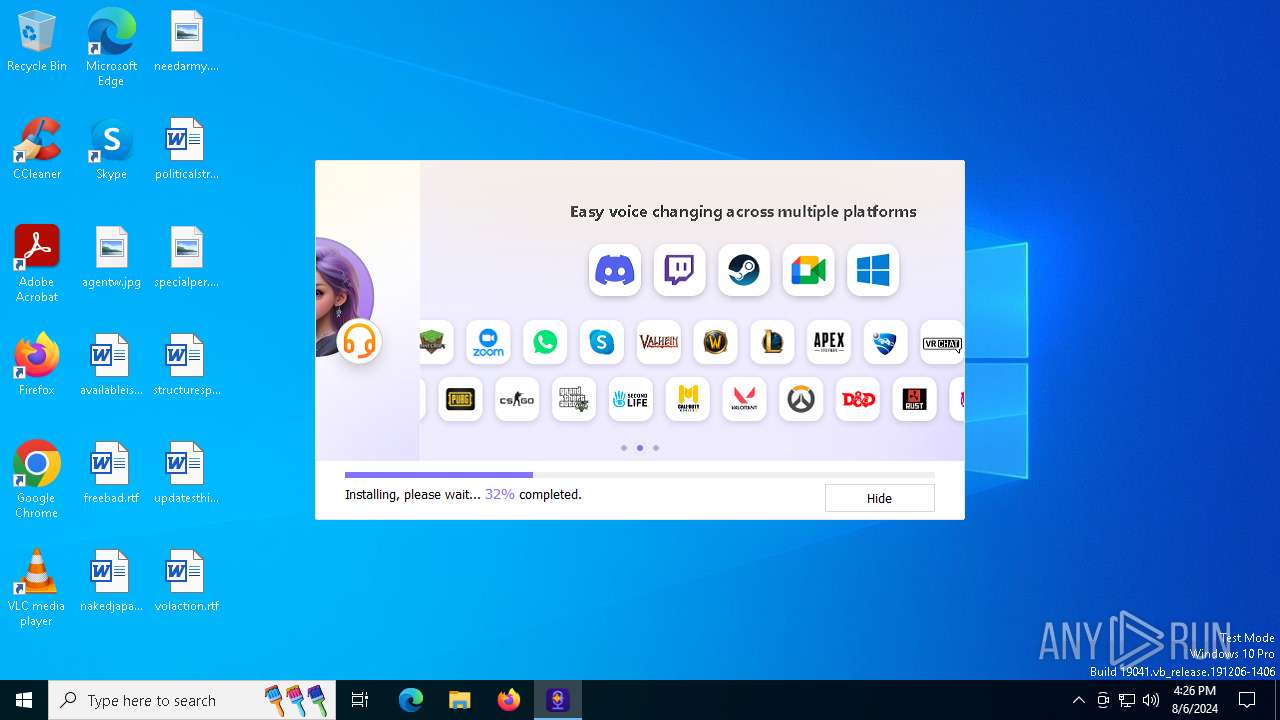This screenshot has width=1280, height=720.
Task: Click the League of Legends icon
Action: tap(772, 343)
